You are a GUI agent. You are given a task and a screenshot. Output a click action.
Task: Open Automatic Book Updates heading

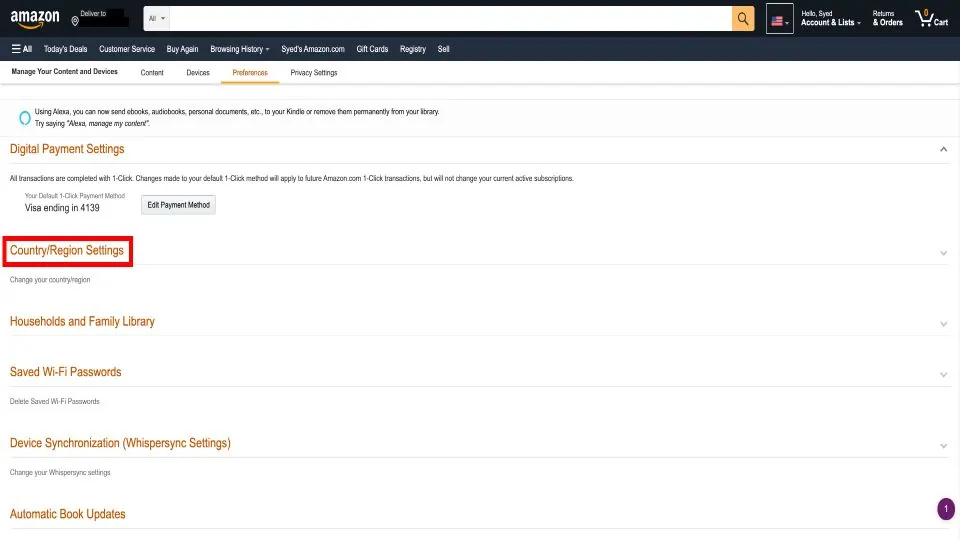click(67, 514)
